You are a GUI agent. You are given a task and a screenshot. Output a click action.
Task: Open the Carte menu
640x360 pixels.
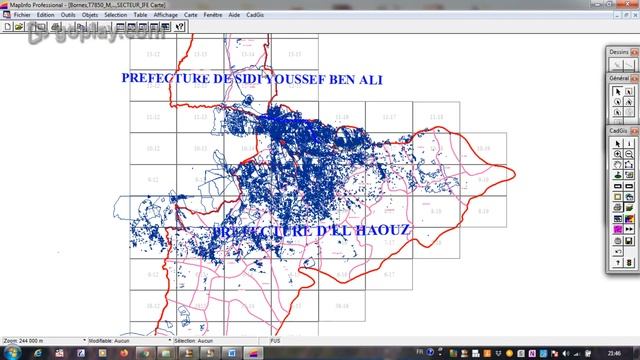(190, 15)
